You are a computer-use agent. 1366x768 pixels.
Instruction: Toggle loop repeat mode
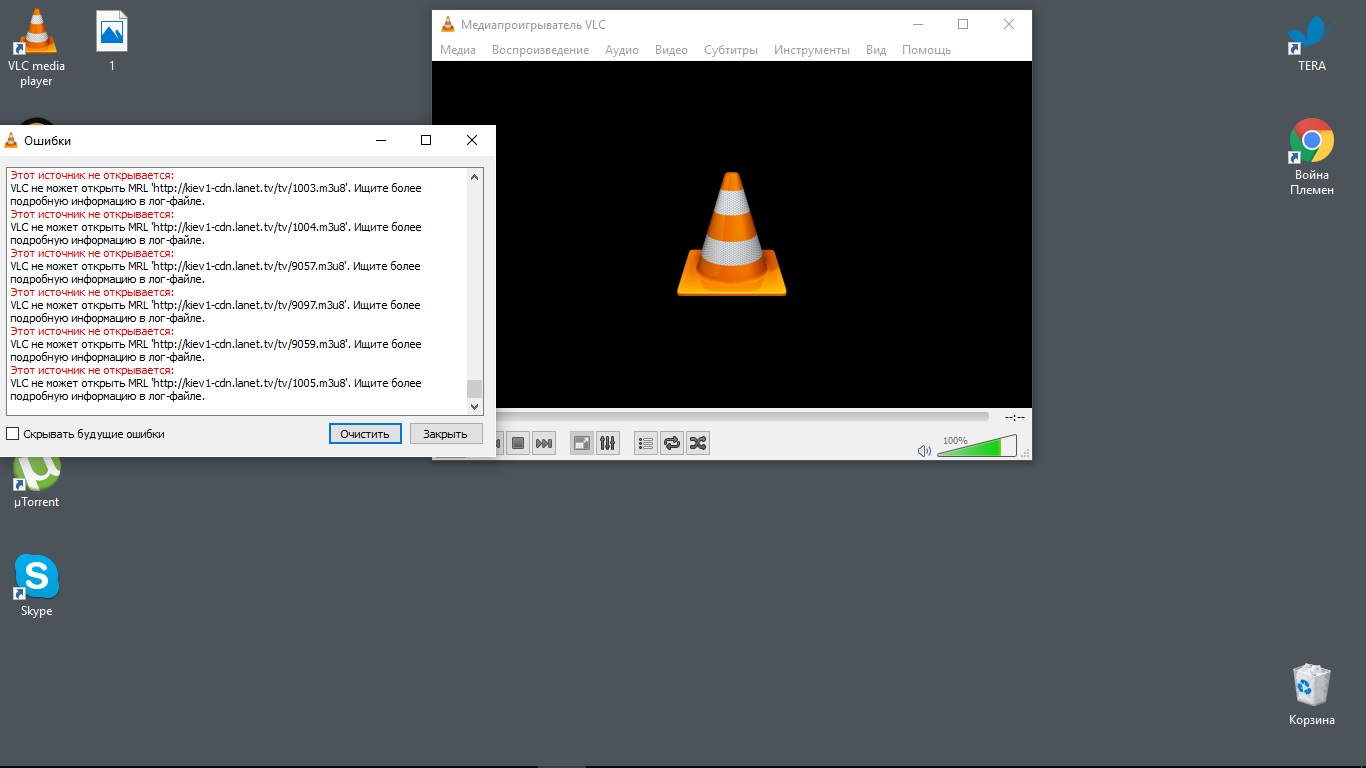(x=672, y=443)
